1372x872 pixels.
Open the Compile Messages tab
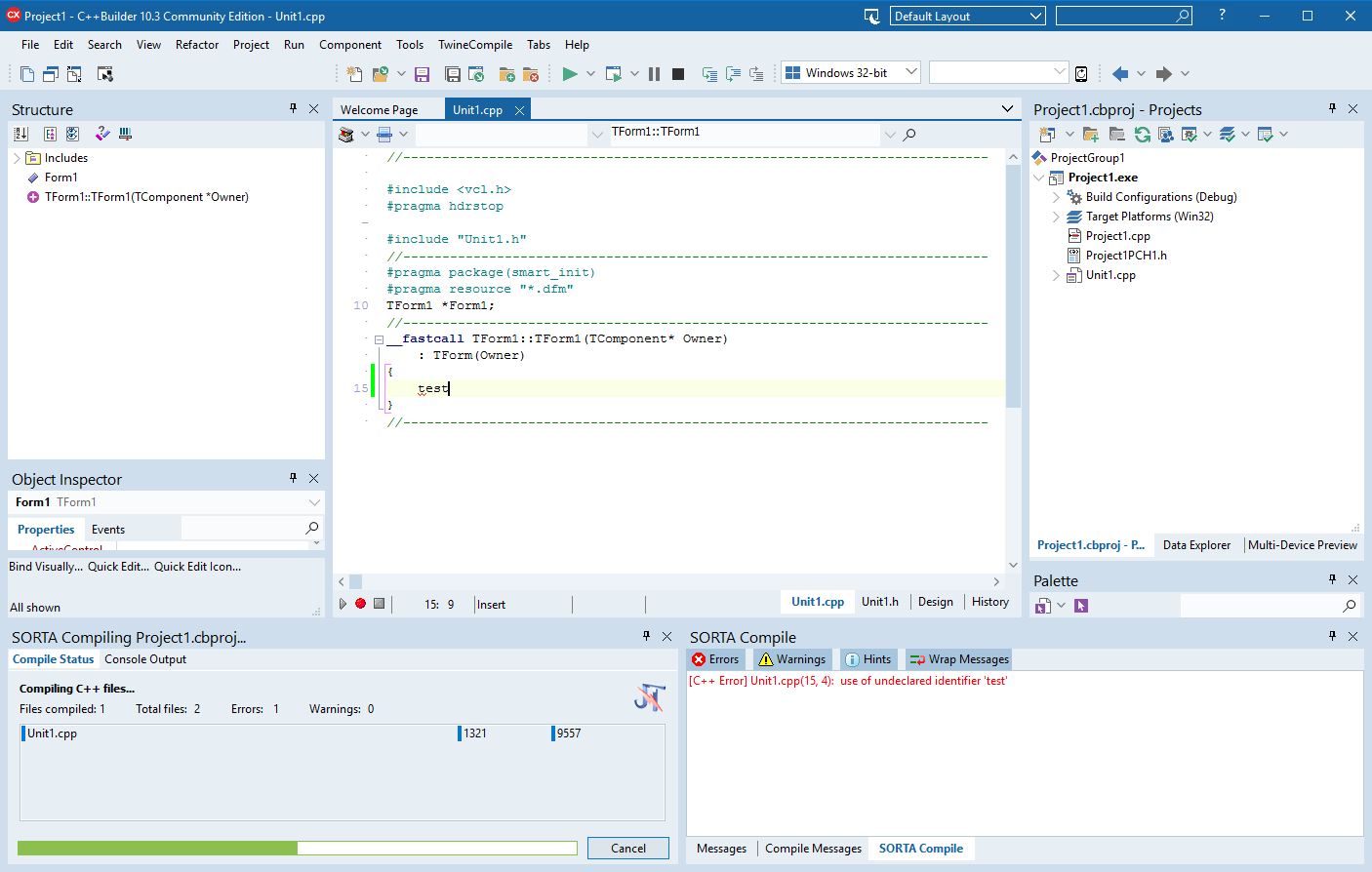click(x=813, y=849)
